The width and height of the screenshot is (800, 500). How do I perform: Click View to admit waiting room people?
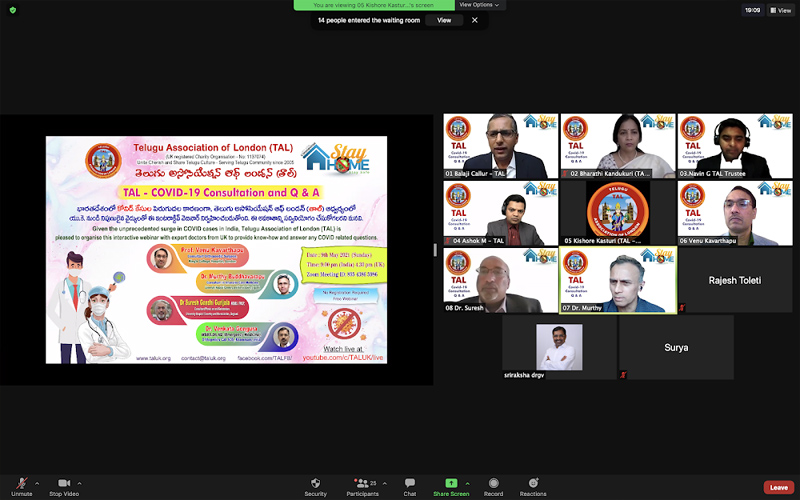click(444, 20)
